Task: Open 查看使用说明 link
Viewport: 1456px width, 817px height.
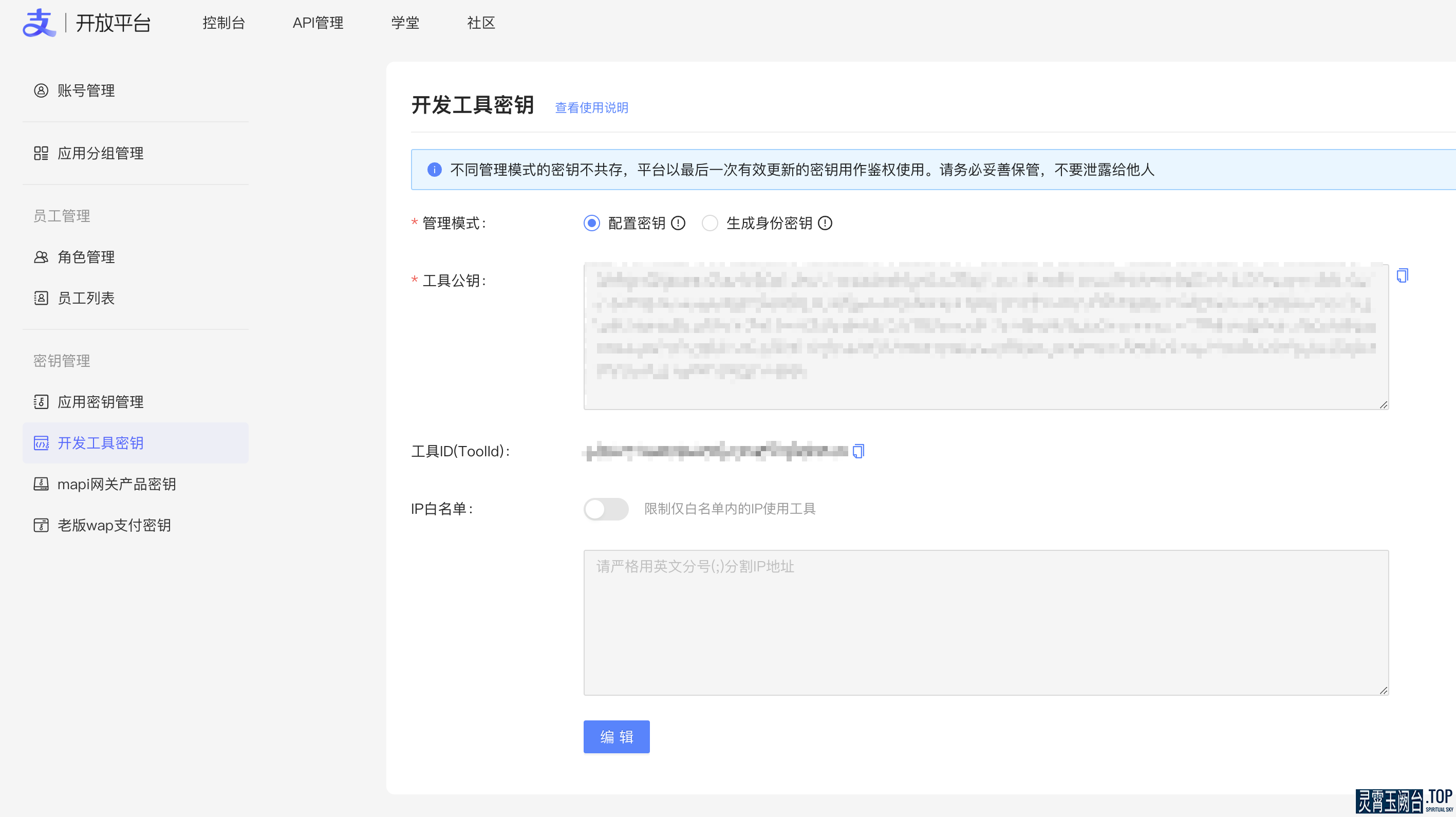Action: (591, 107)
